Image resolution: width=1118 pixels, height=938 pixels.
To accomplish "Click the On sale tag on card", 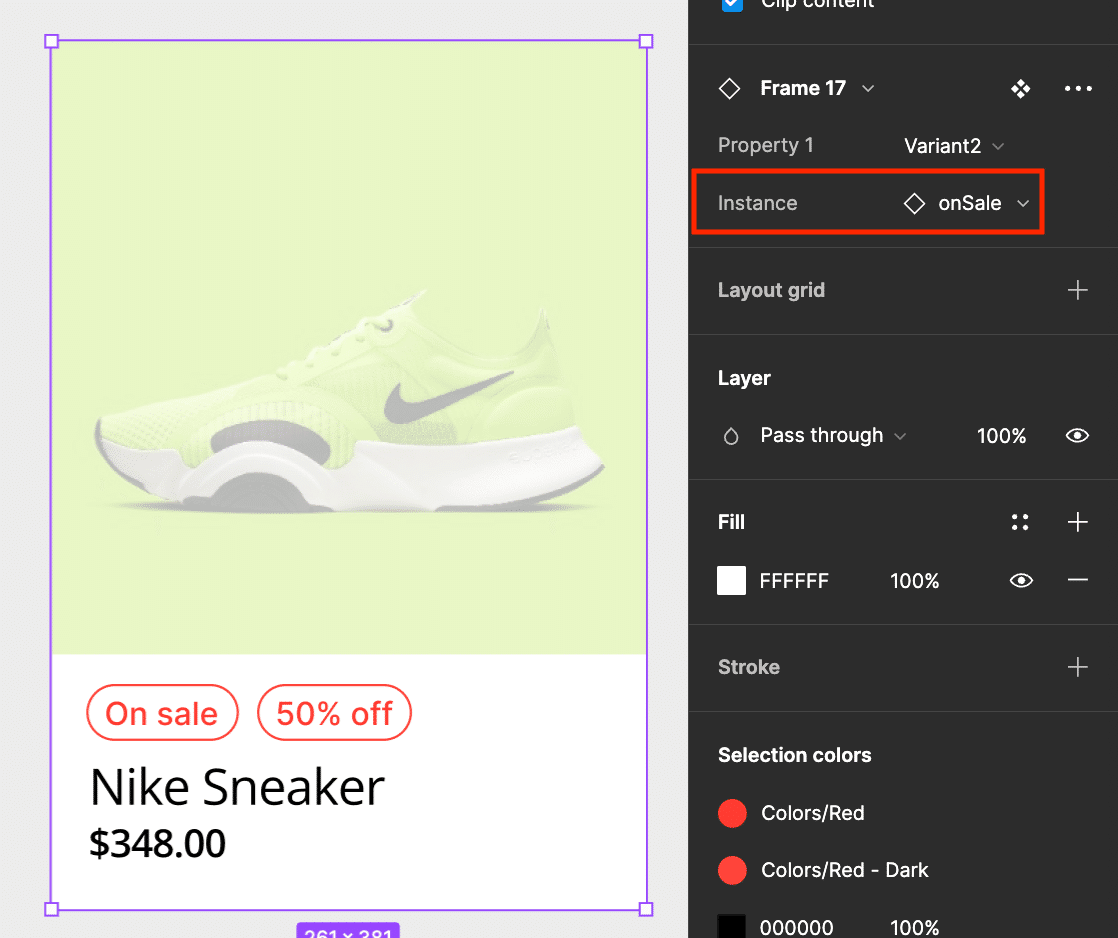I will [162, 713].
